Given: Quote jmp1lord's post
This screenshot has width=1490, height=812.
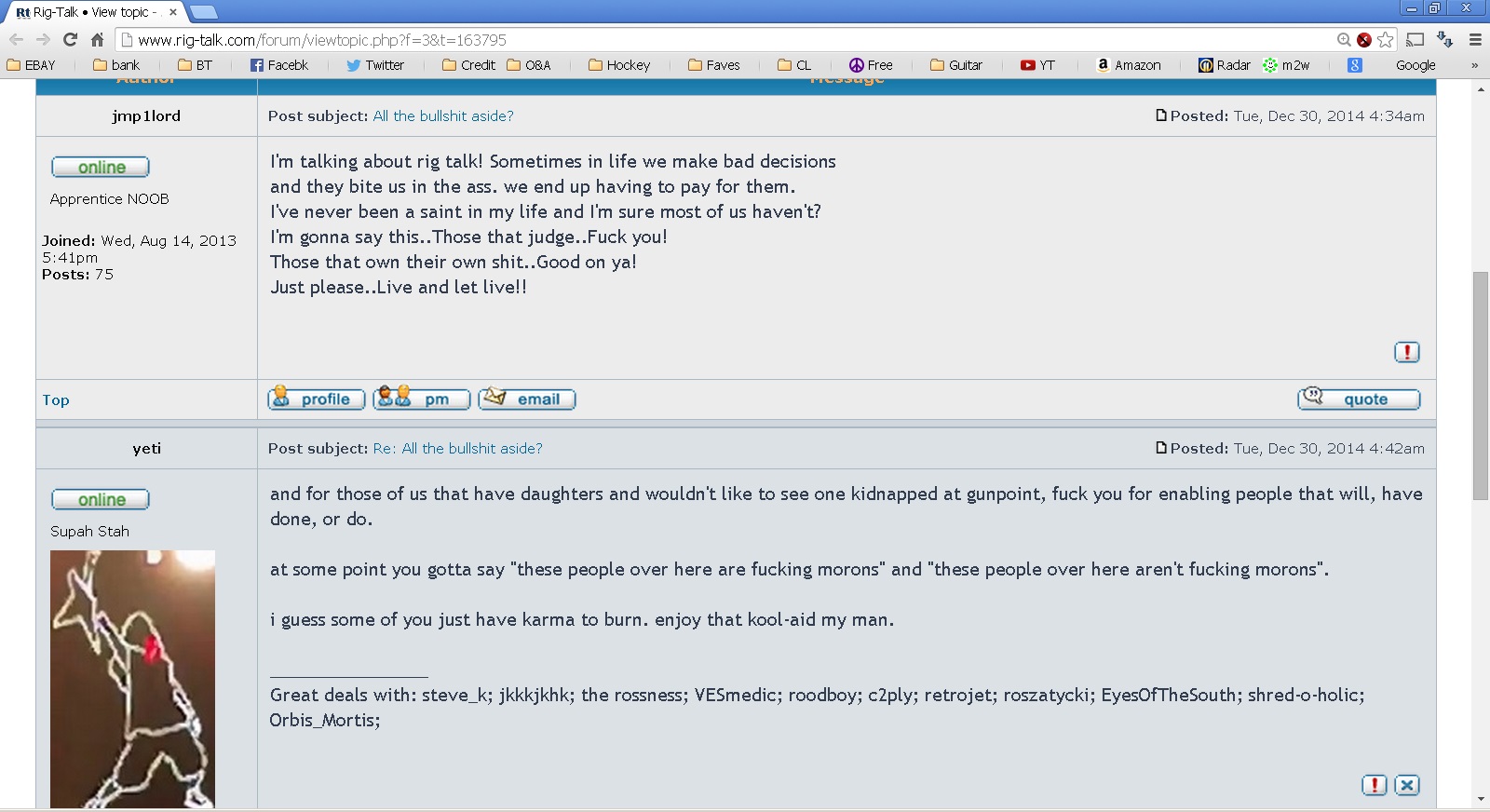Looking at the screenshot, I should point(1359,399).
